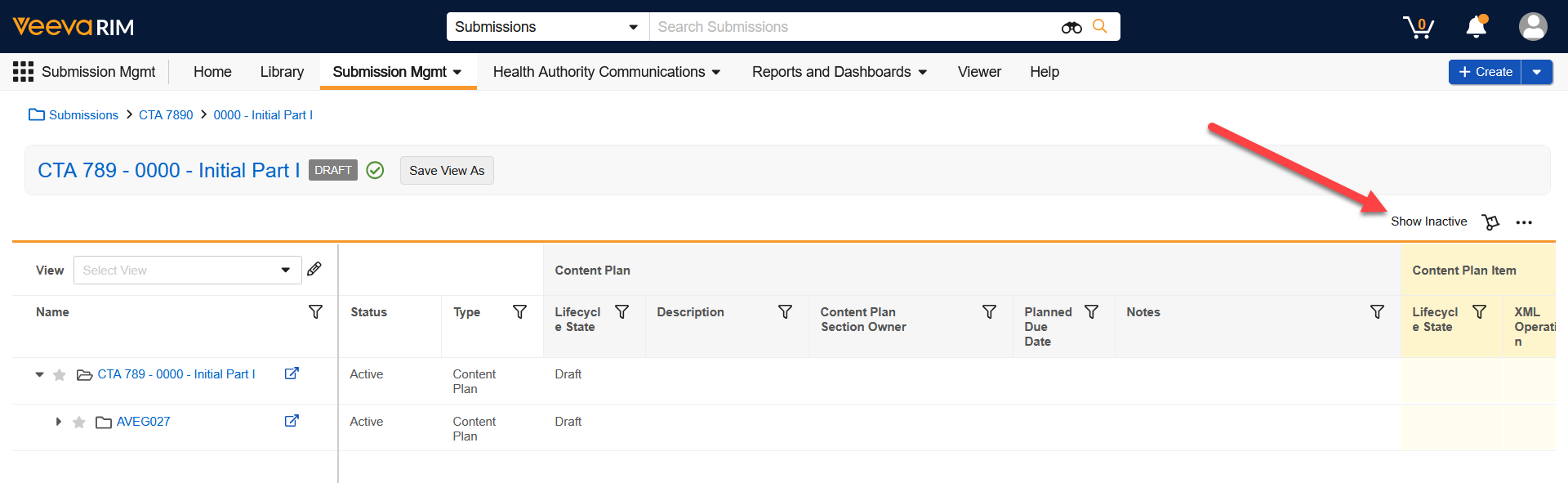Open Create button dropdown arrow
This screenshot has width=1568, height=483.
pyautogui.click(x=1537, y=72)
